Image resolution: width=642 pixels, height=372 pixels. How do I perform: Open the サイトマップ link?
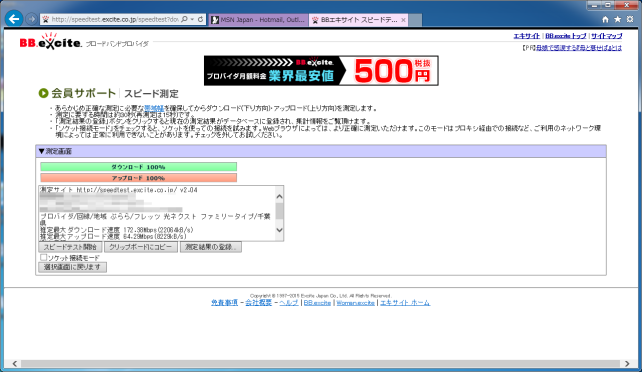coord(606,36)
